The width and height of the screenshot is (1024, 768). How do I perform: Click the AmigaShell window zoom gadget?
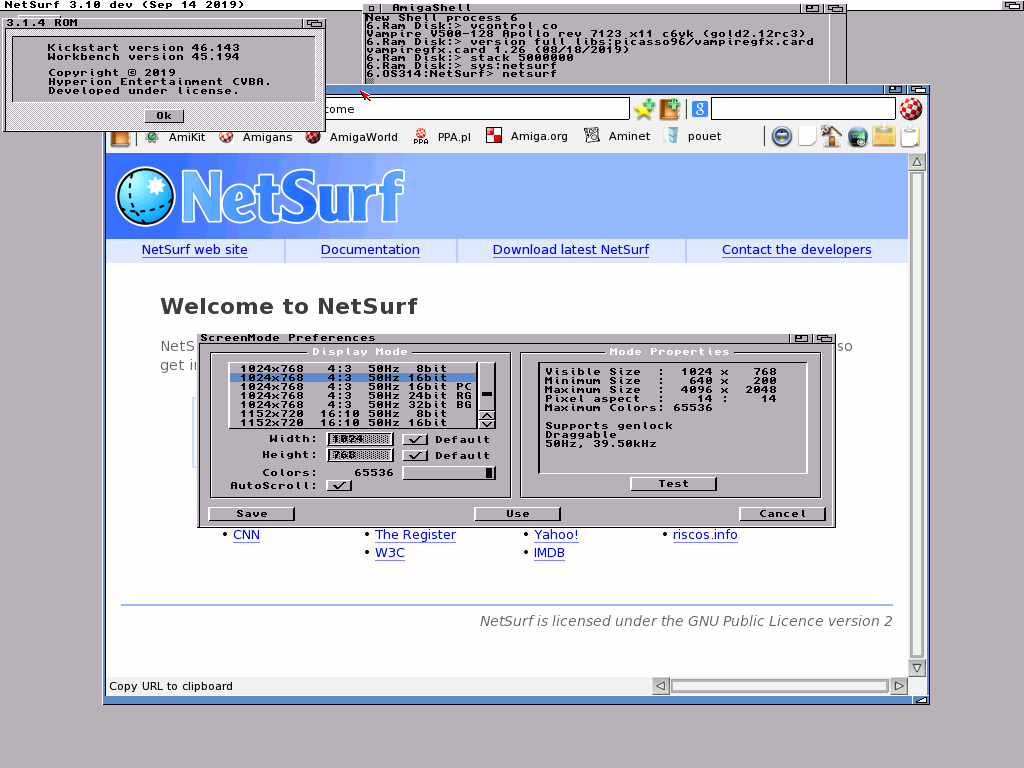click(x=812, y=8)
